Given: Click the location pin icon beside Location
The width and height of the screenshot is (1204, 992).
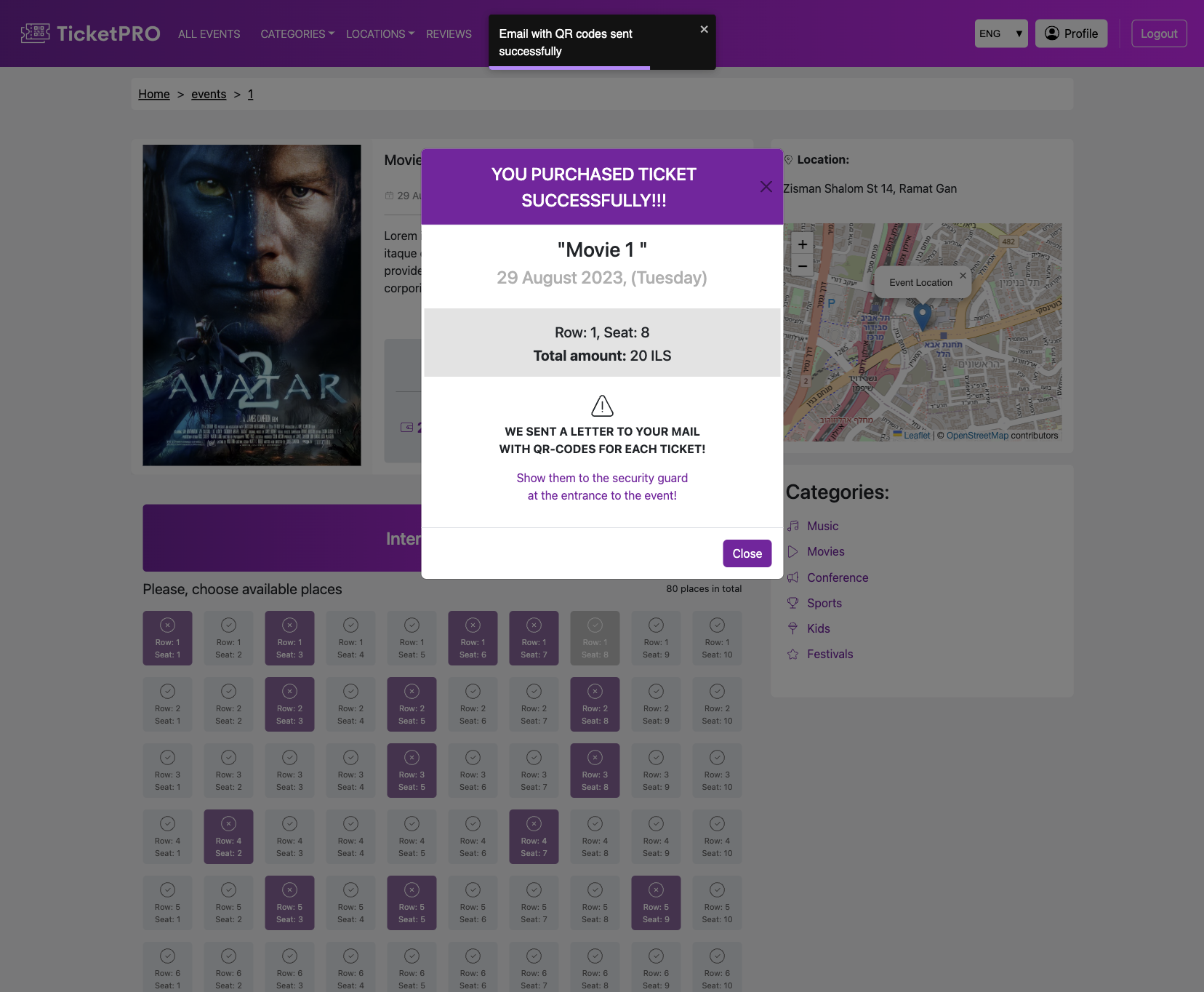Looking at the screenshot, I should (x=788, y=159).
